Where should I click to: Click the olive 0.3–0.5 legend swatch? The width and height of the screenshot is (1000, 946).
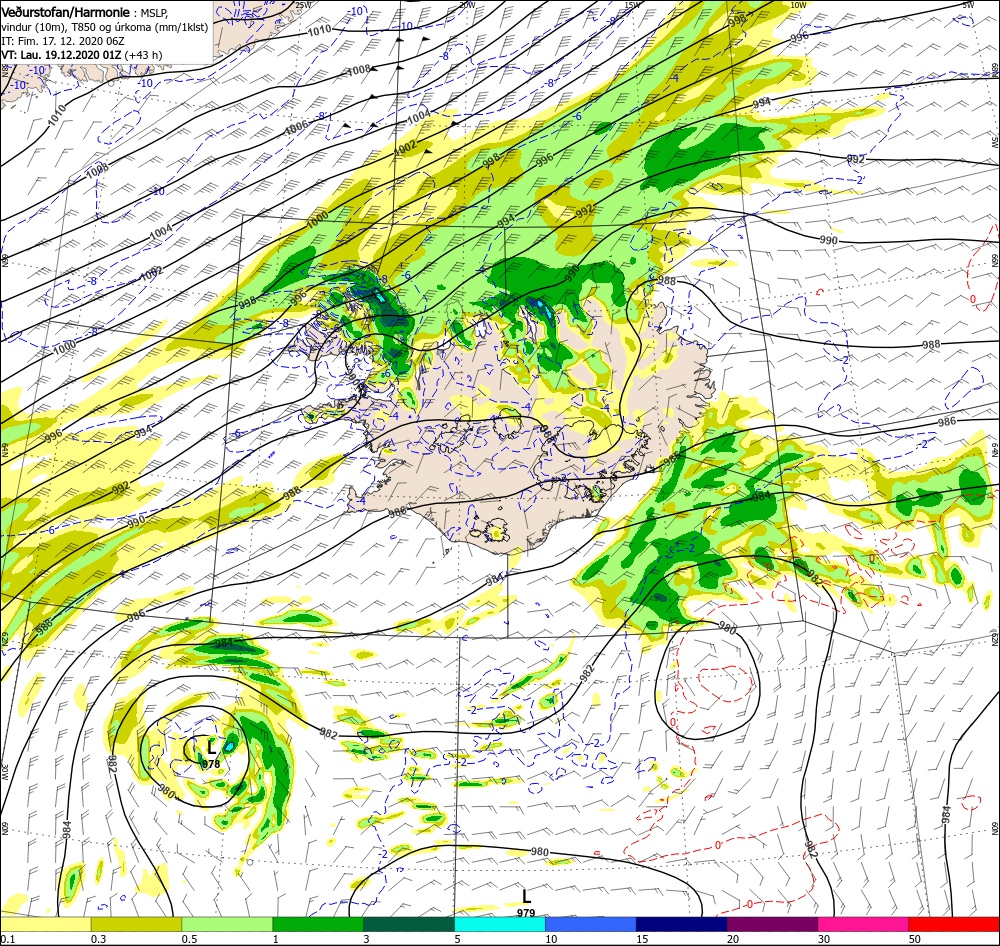tap(136, 924)
